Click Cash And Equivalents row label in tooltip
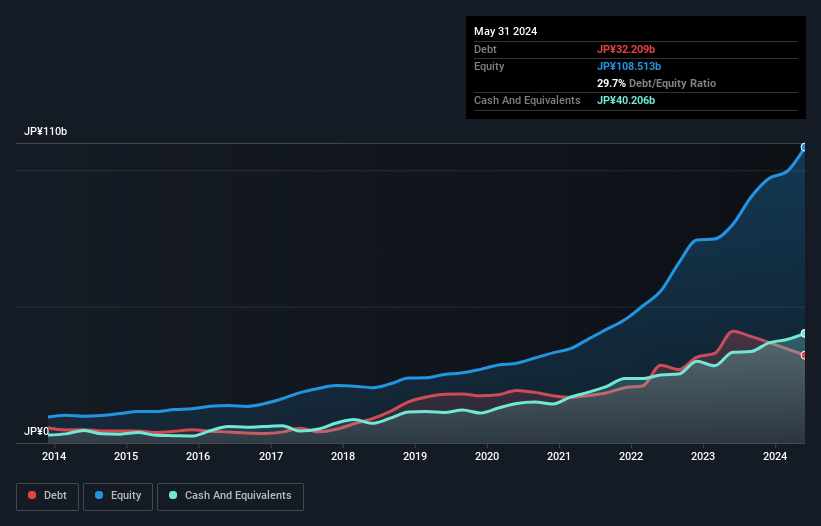Viewport: 821px width, 526px height. coord(527,100)
